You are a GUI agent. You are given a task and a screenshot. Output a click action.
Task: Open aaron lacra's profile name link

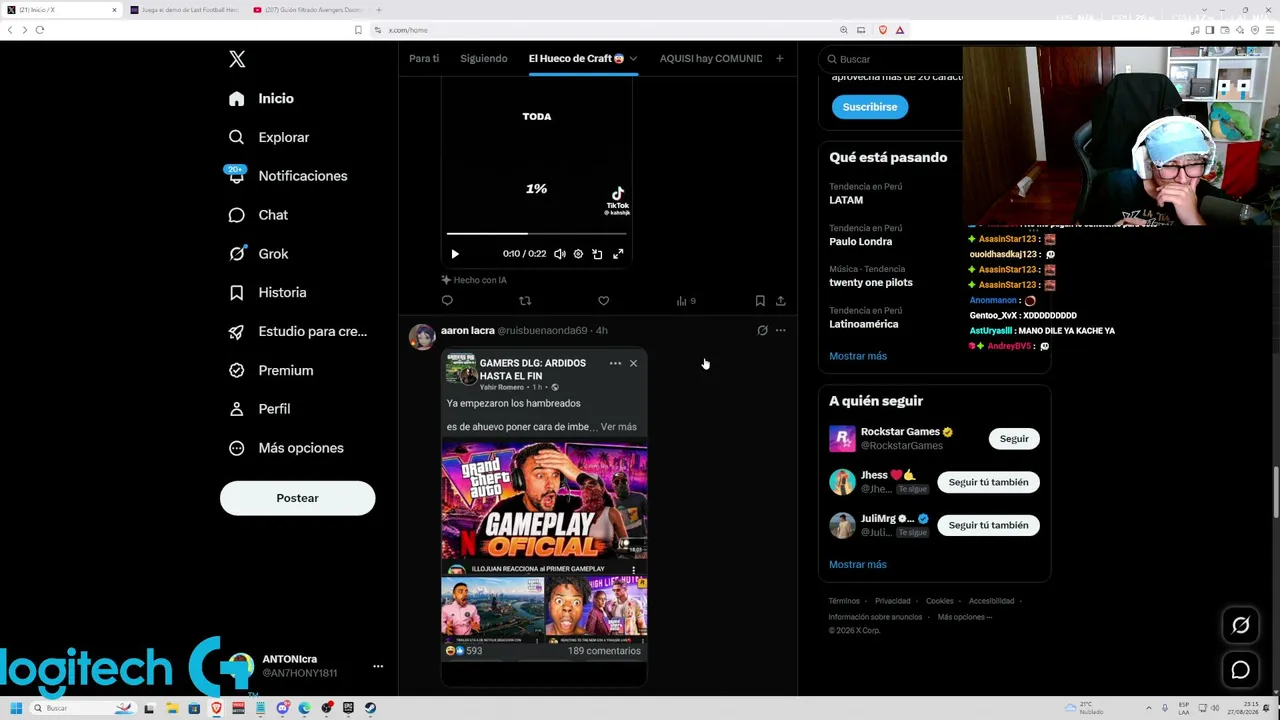468,331
